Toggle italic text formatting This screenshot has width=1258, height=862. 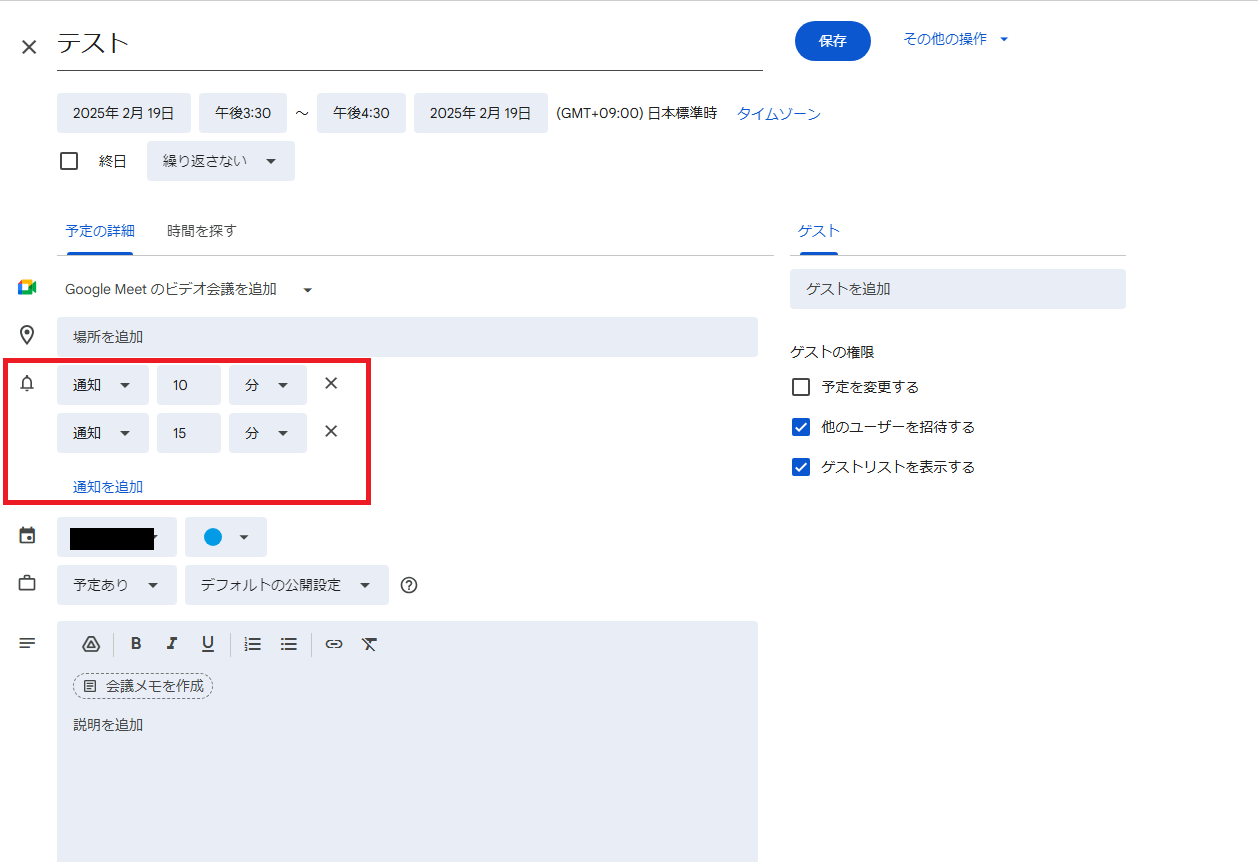(x=172, y=644)
